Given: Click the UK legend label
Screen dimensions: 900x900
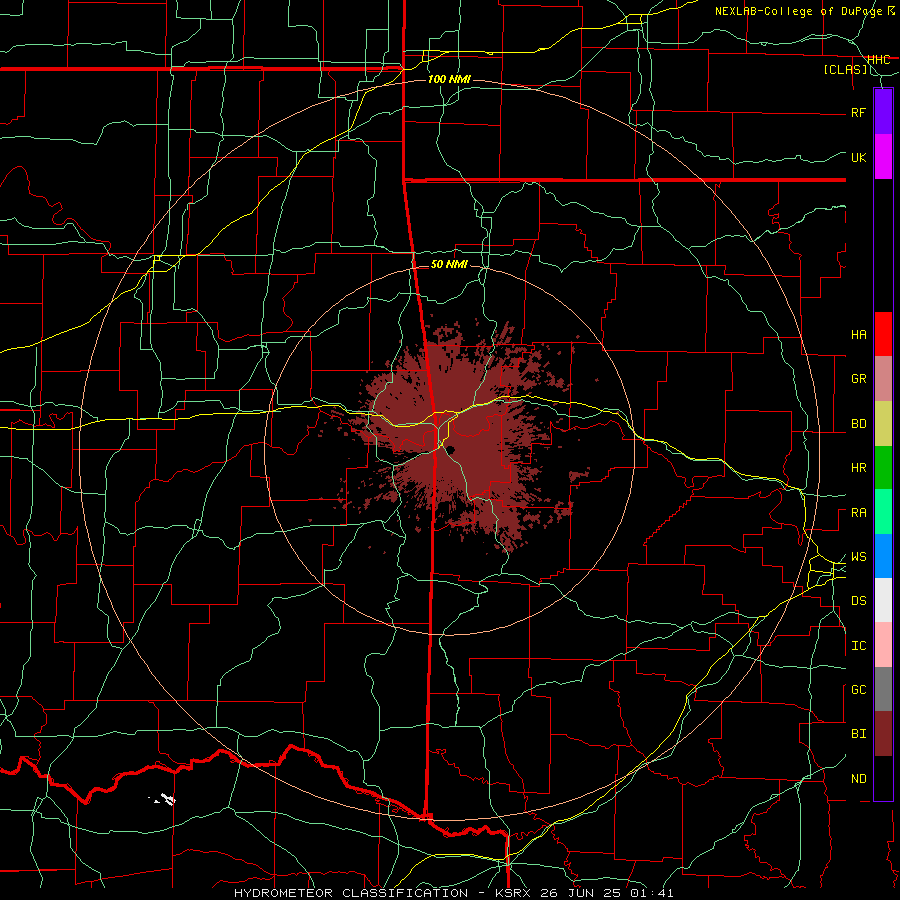Looking at the screenshot, I should [859, 157].
